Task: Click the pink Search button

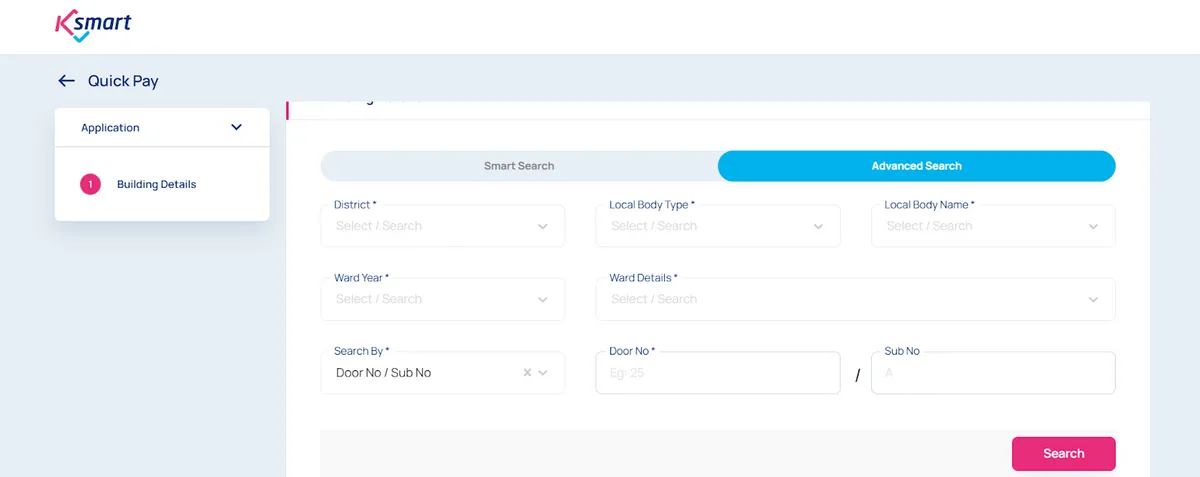Action: click(x=1063, y=453)
